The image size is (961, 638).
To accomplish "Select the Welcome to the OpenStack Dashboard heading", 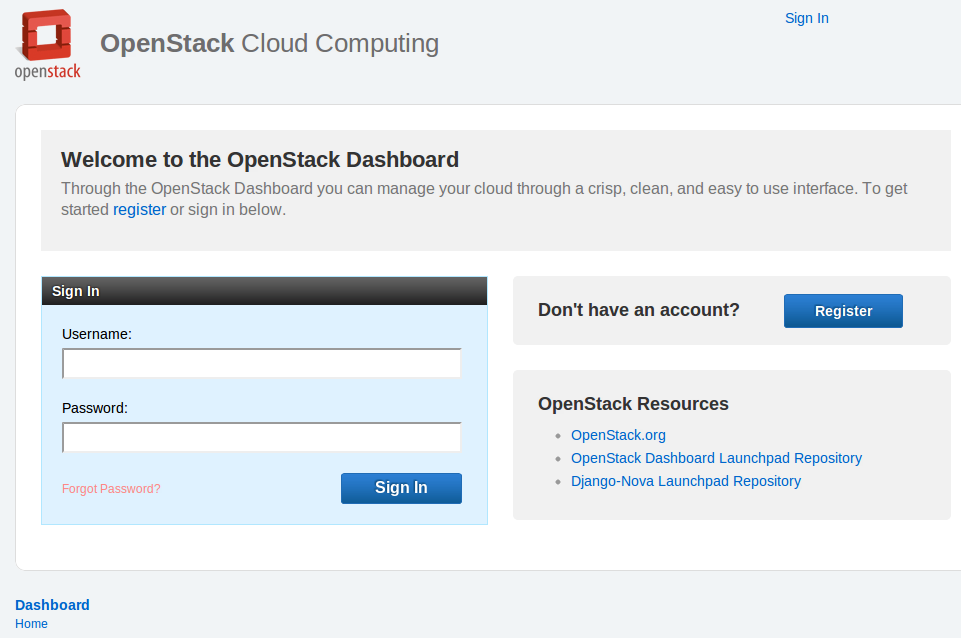I will pyautogui.click(x=260, y=159).
